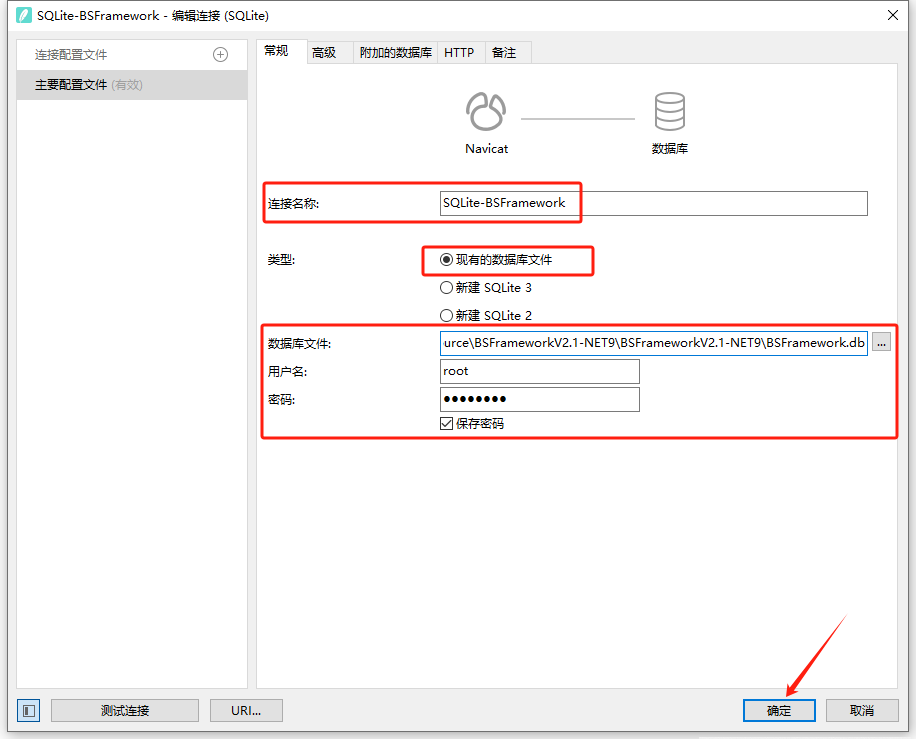
Task: Click the password input field
Action: (x=539, y=400)
